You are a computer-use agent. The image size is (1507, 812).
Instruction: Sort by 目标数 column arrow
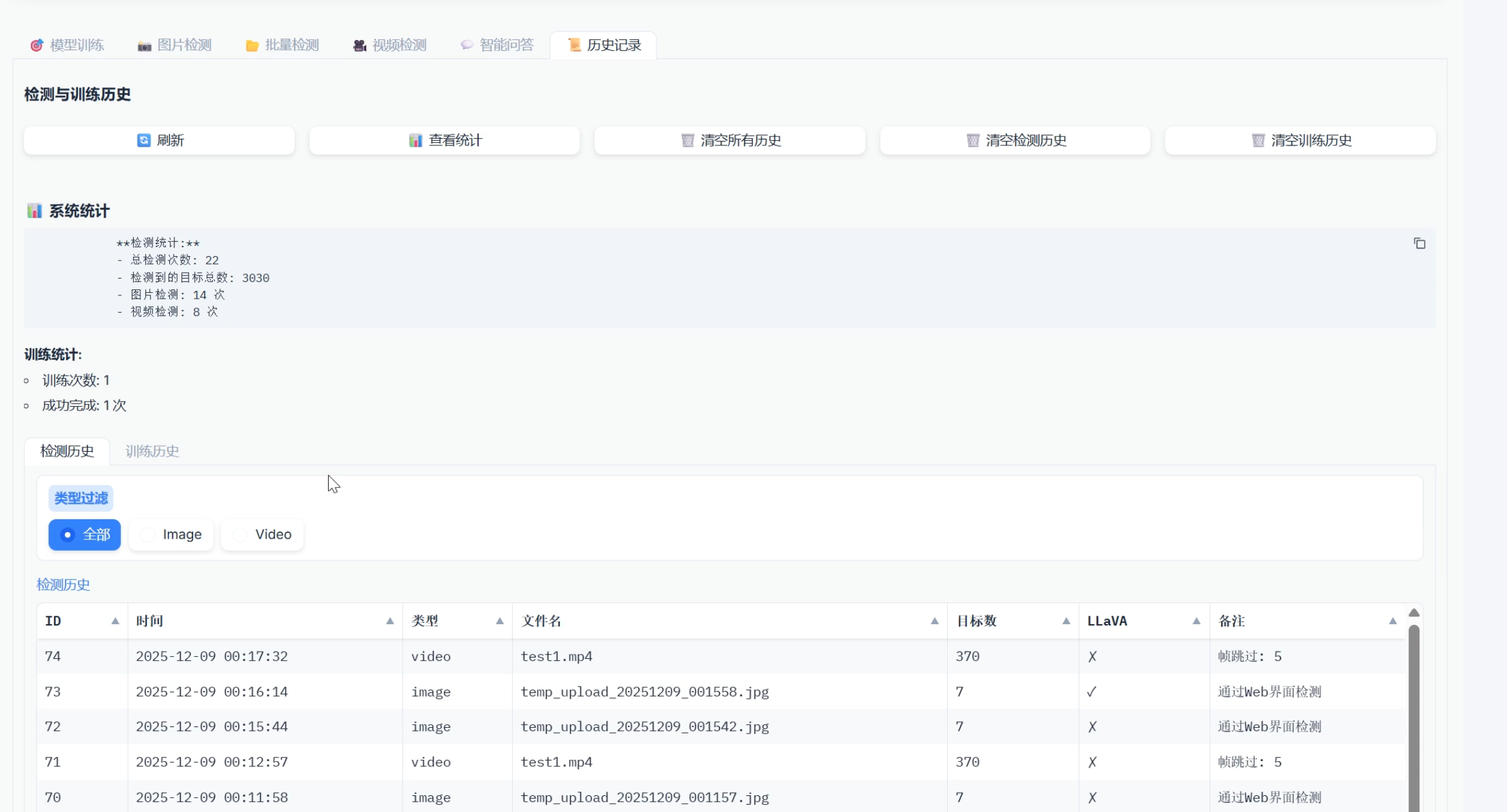coord(1066,621)
